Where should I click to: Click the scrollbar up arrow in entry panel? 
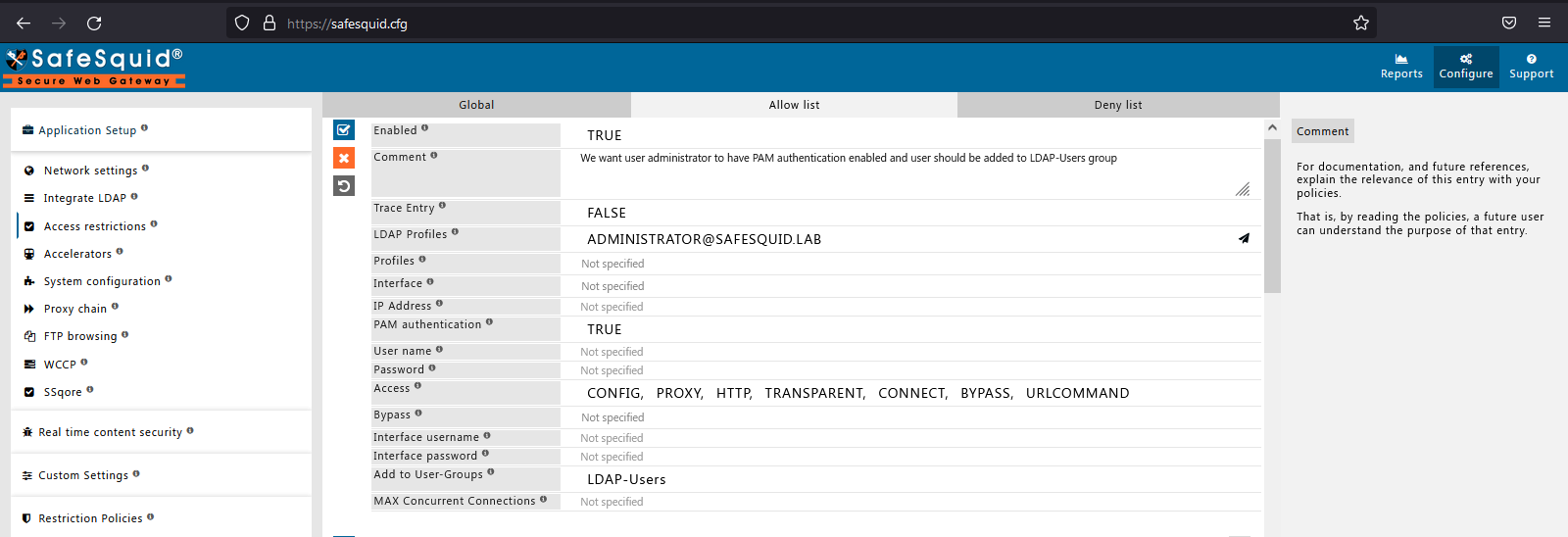point(1272,127)
